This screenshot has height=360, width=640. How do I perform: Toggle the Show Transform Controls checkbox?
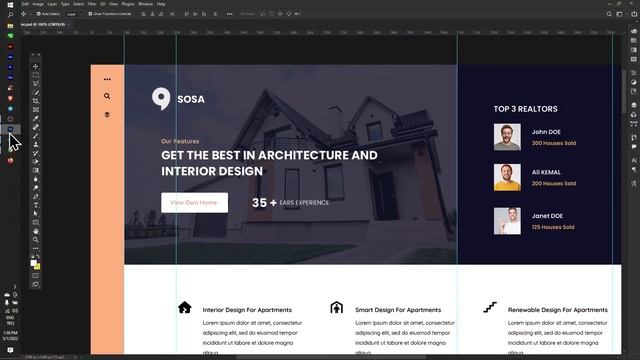(x=90, y=14)
